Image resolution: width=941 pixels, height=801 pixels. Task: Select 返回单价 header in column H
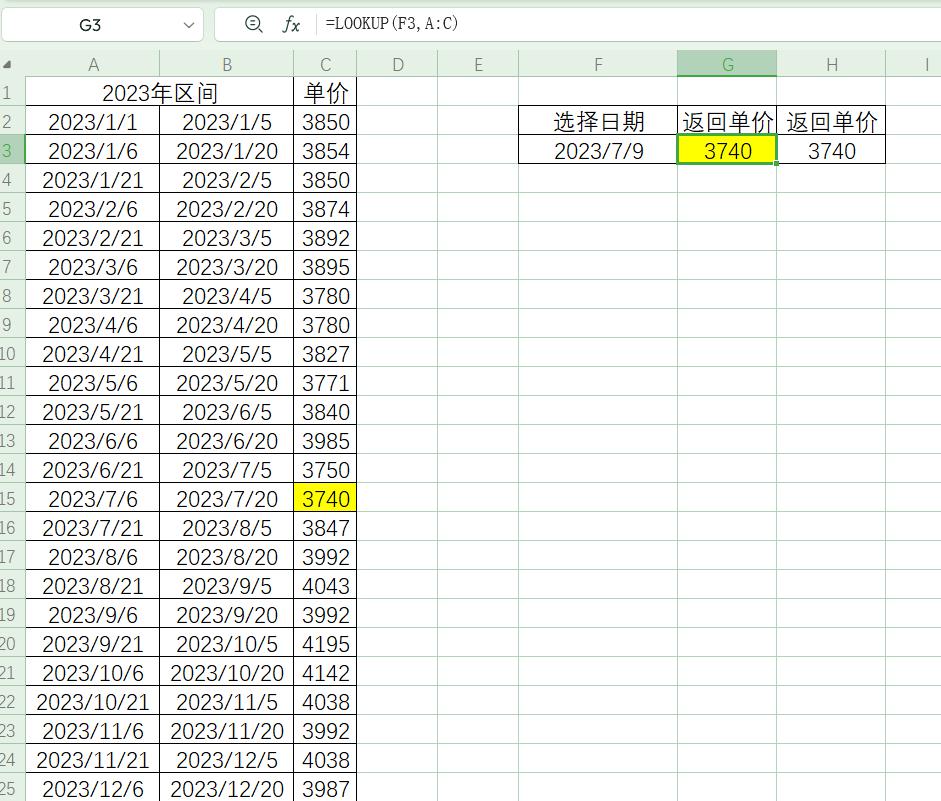click(832, 121)
